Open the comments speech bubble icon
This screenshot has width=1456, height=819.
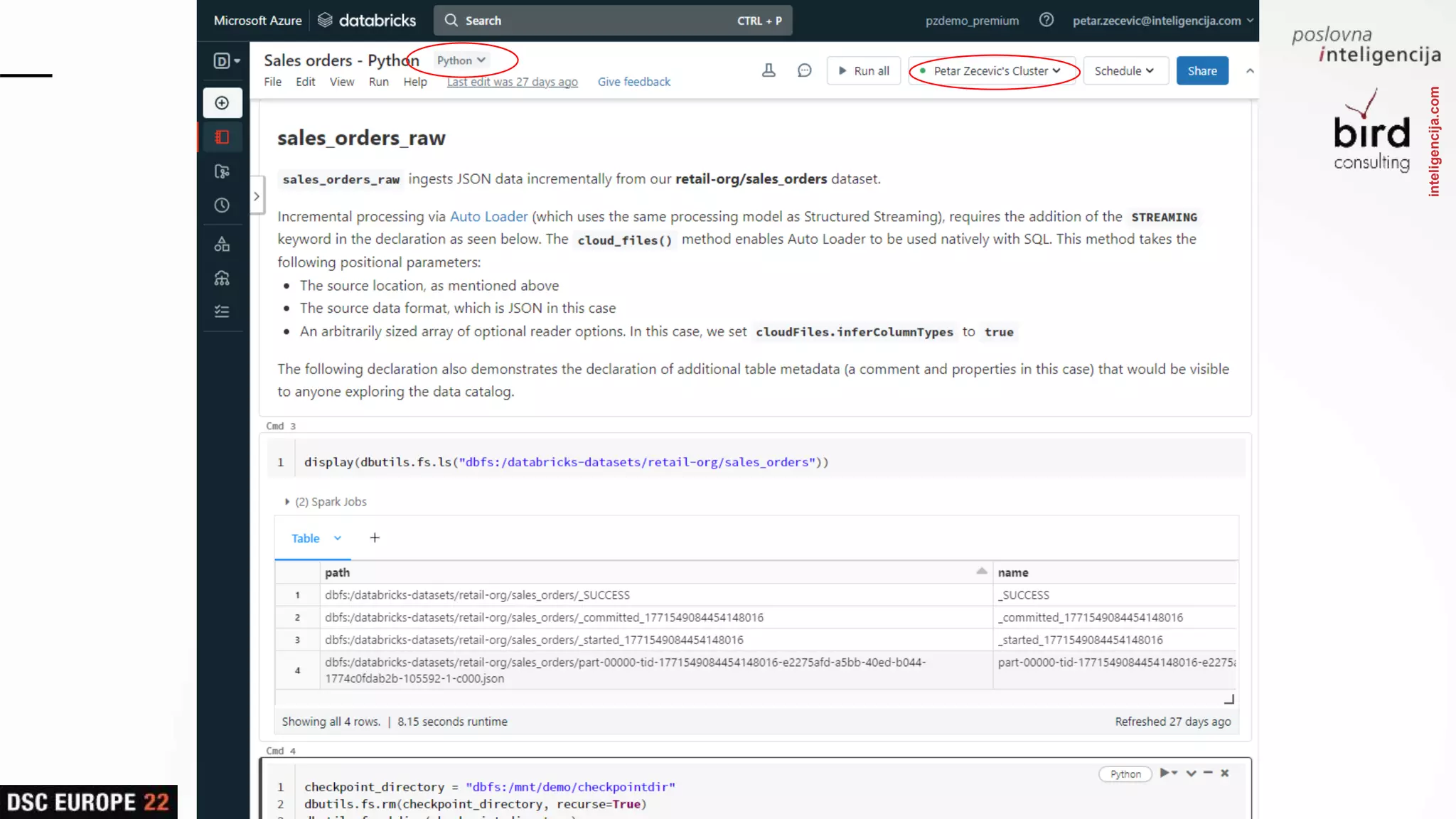tap(804, 70)
